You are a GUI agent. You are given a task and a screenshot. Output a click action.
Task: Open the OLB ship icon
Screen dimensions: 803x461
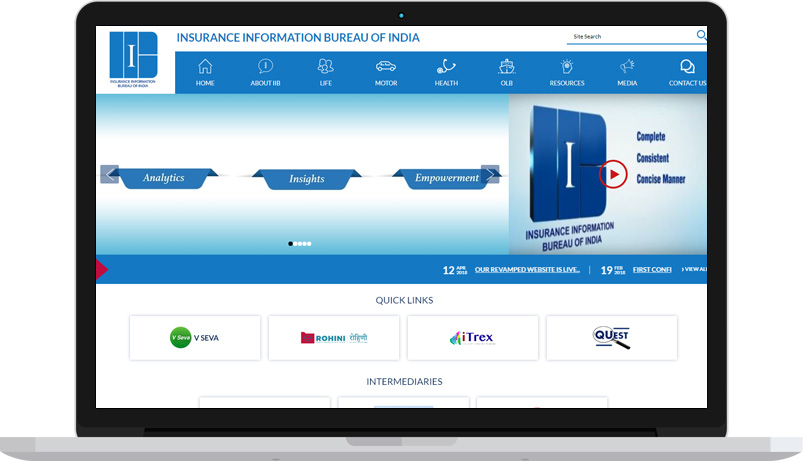coord(506,66)
